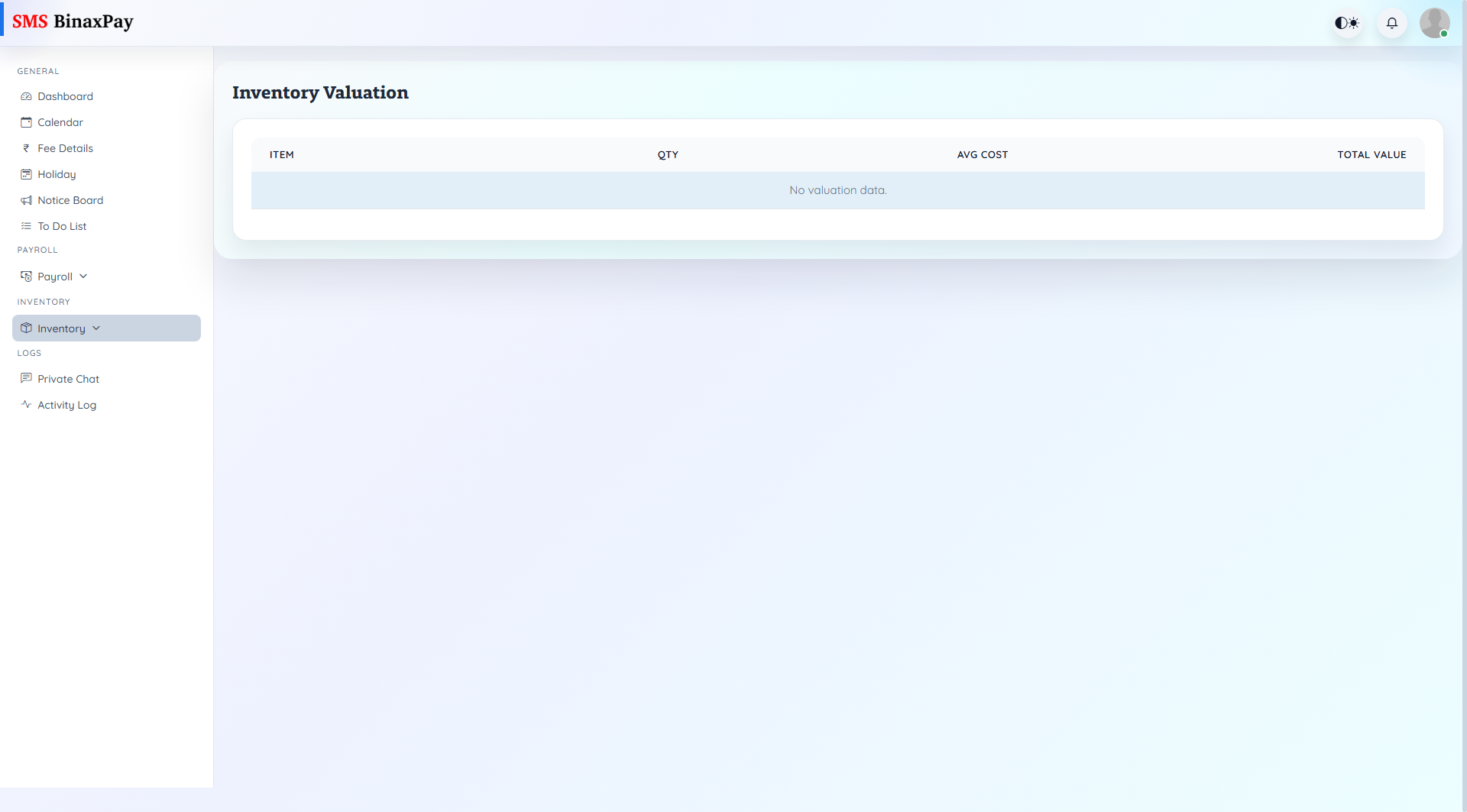Select the GENERAL section heading

click(38, 71)
